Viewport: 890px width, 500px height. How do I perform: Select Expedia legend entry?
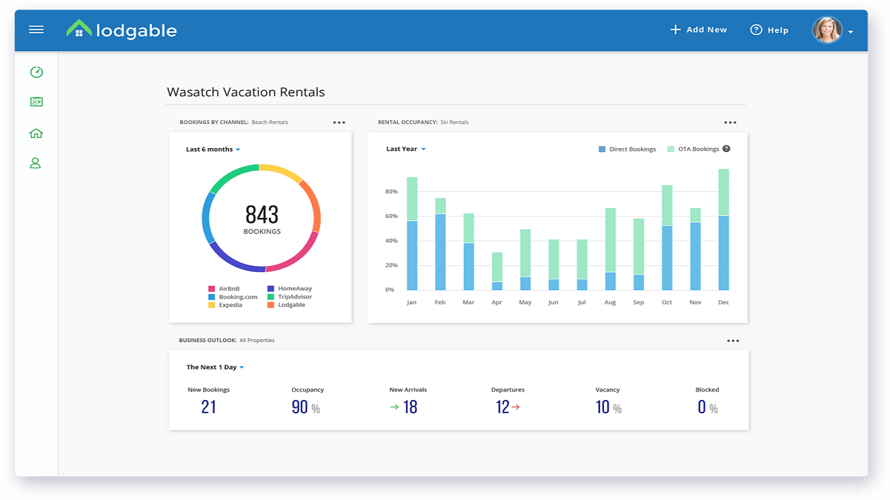(225, 305)
